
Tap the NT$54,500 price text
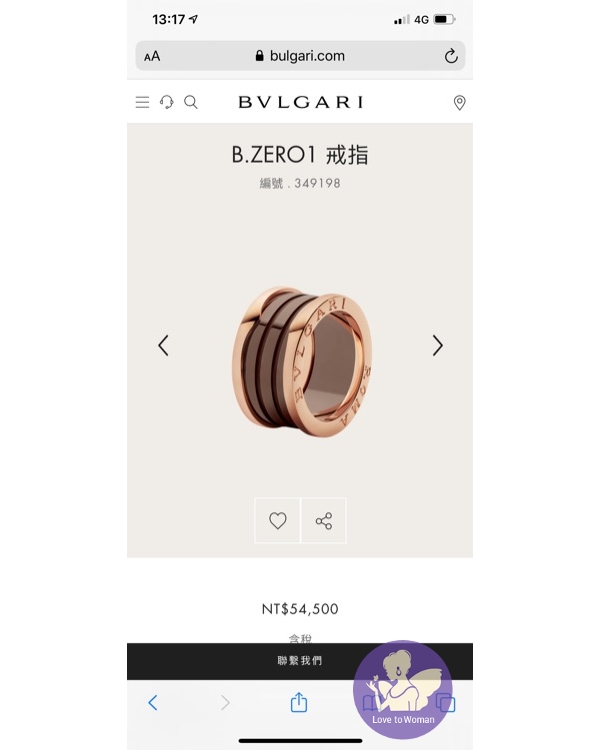[300, 609]
